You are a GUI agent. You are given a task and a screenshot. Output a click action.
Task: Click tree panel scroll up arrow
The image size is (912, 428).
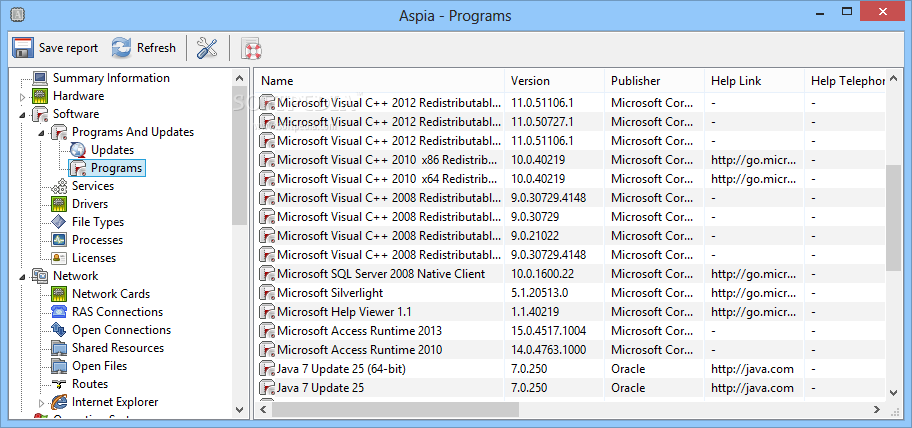pyautogui.click(x=240, y=77)
